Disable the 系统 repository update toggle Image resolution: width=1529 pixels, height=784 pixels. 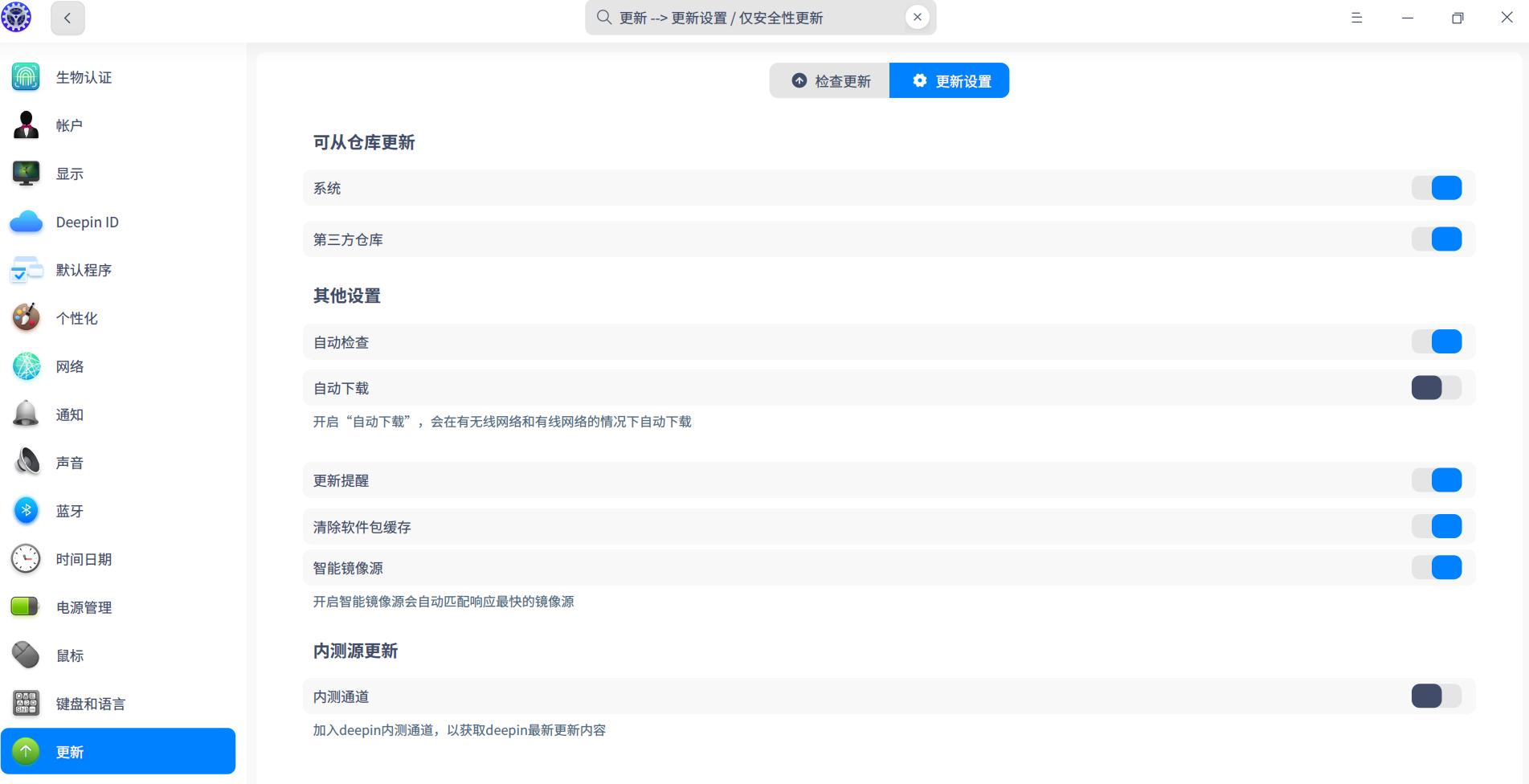pos(1438,187)
